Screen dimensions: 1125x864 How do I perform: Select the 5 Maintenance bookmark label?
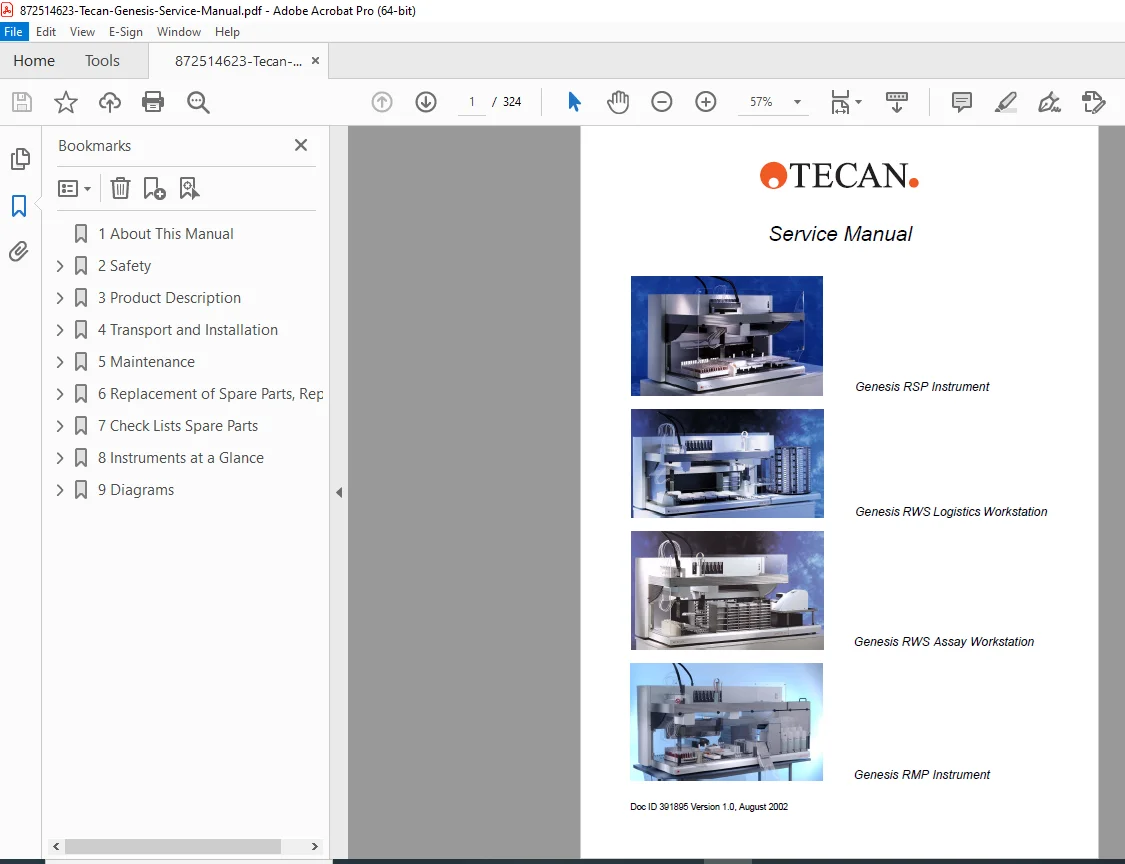pyautogui.click(x=146, y=362)
